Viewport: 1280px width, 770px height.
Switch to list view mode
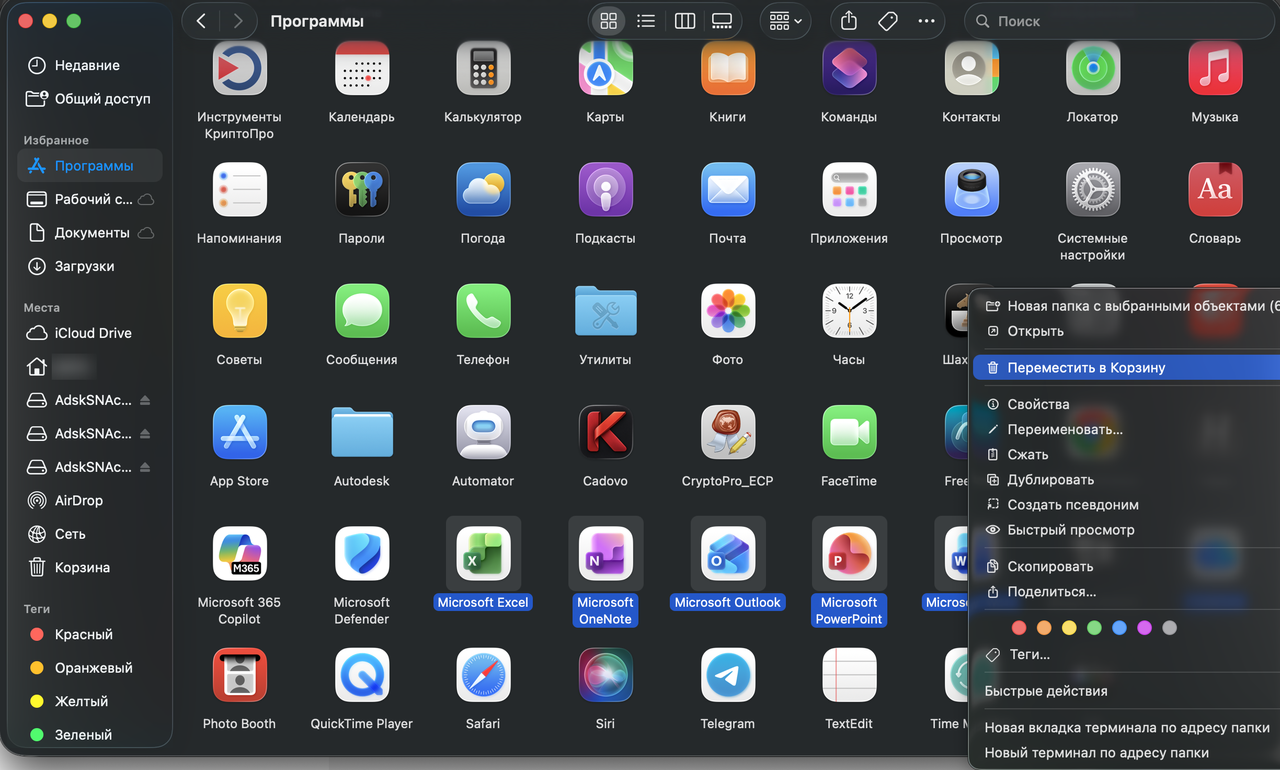click(x=646, y=21)
